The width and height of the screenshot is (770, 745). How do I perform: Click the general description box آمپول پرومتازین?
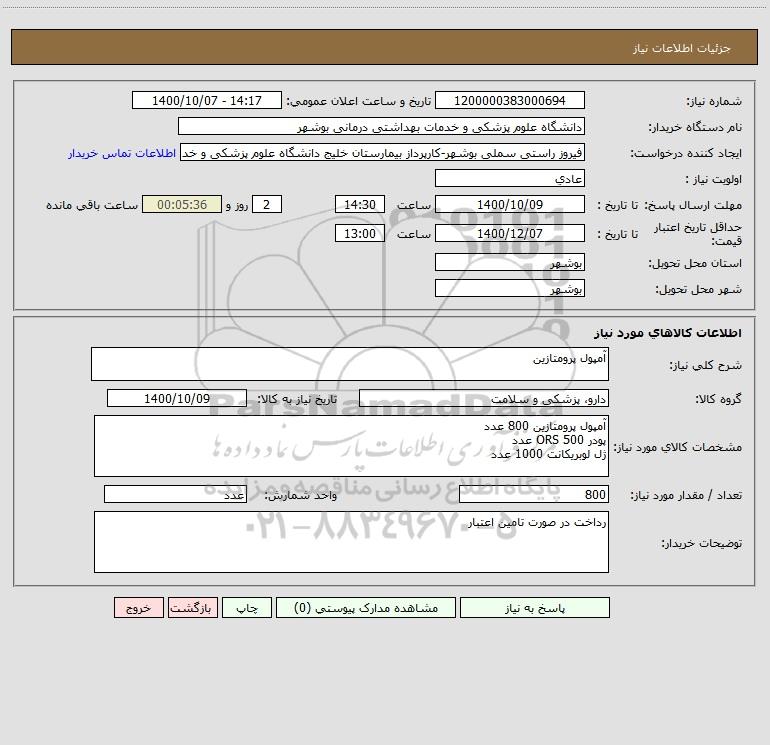click(x=350, y=364)
